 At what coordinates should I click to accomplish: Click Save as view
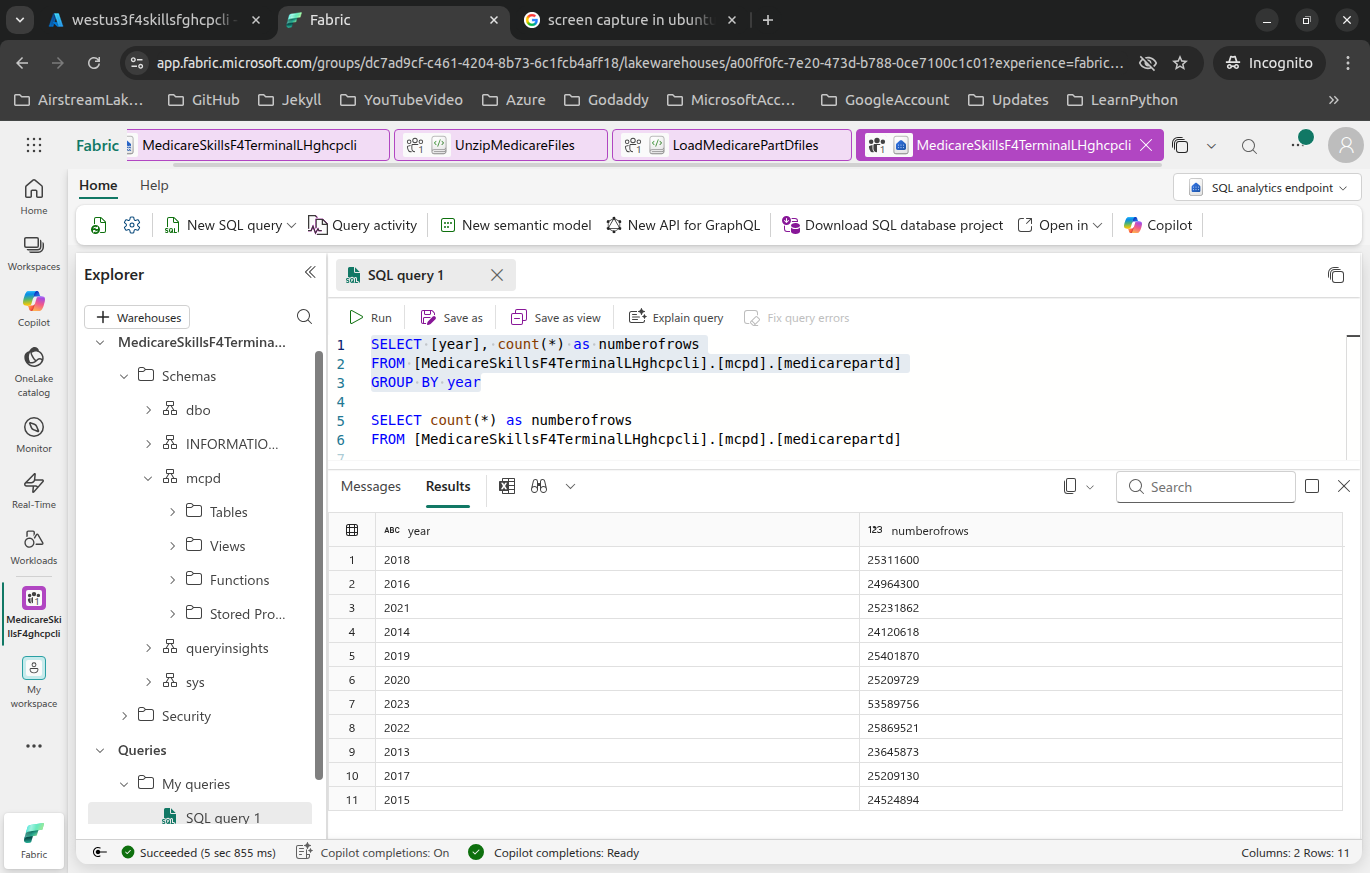(556, 317)
